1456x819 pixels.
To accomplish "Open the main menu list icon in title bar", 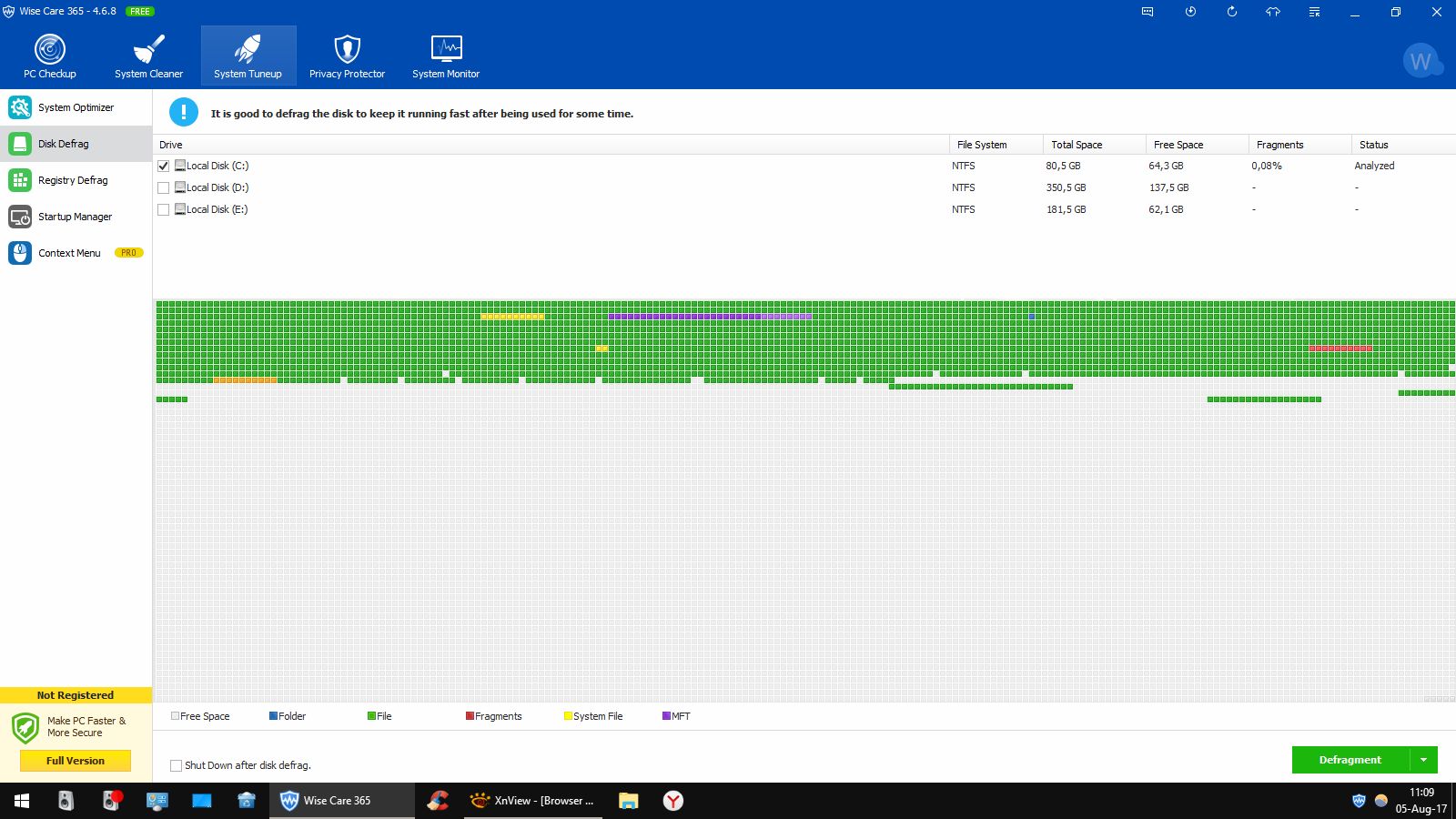I will pyautogui.click(x=1314, y=12).
